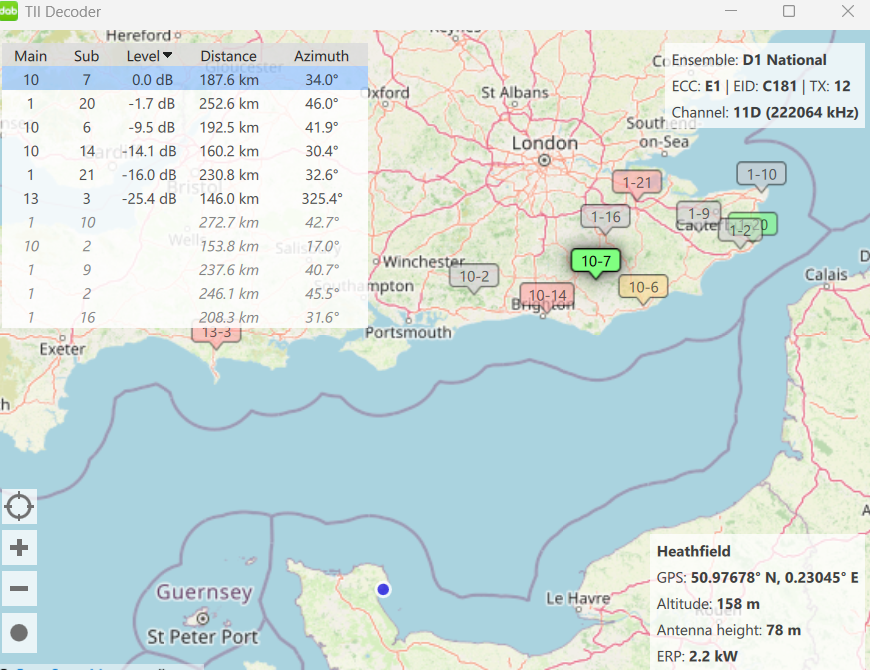Screen dimensions: 870x670
Task: Select the green 1-20 transmitter marker
Action: coord(766,224)
